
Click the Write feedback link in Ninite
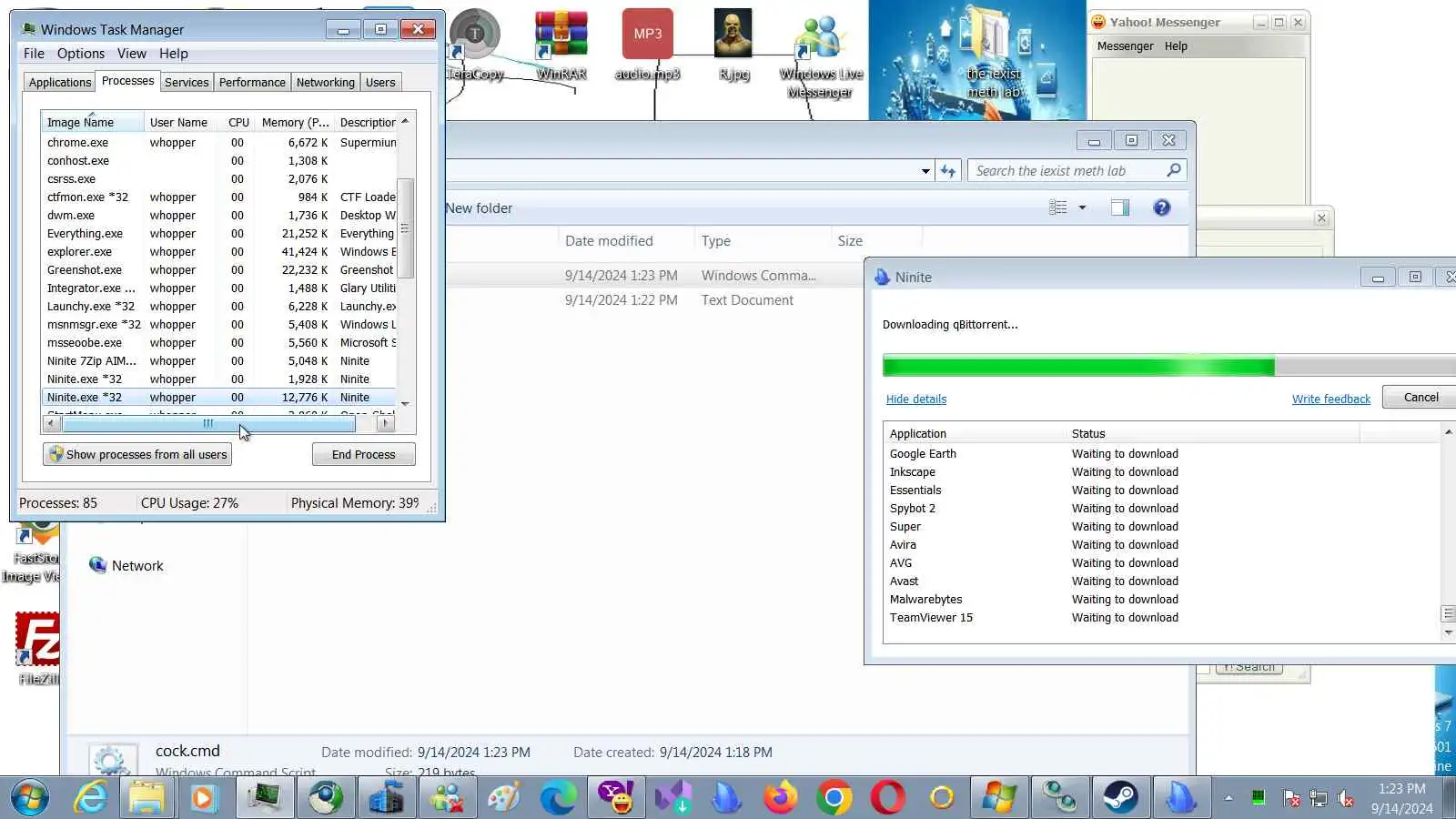[1331, 399]
